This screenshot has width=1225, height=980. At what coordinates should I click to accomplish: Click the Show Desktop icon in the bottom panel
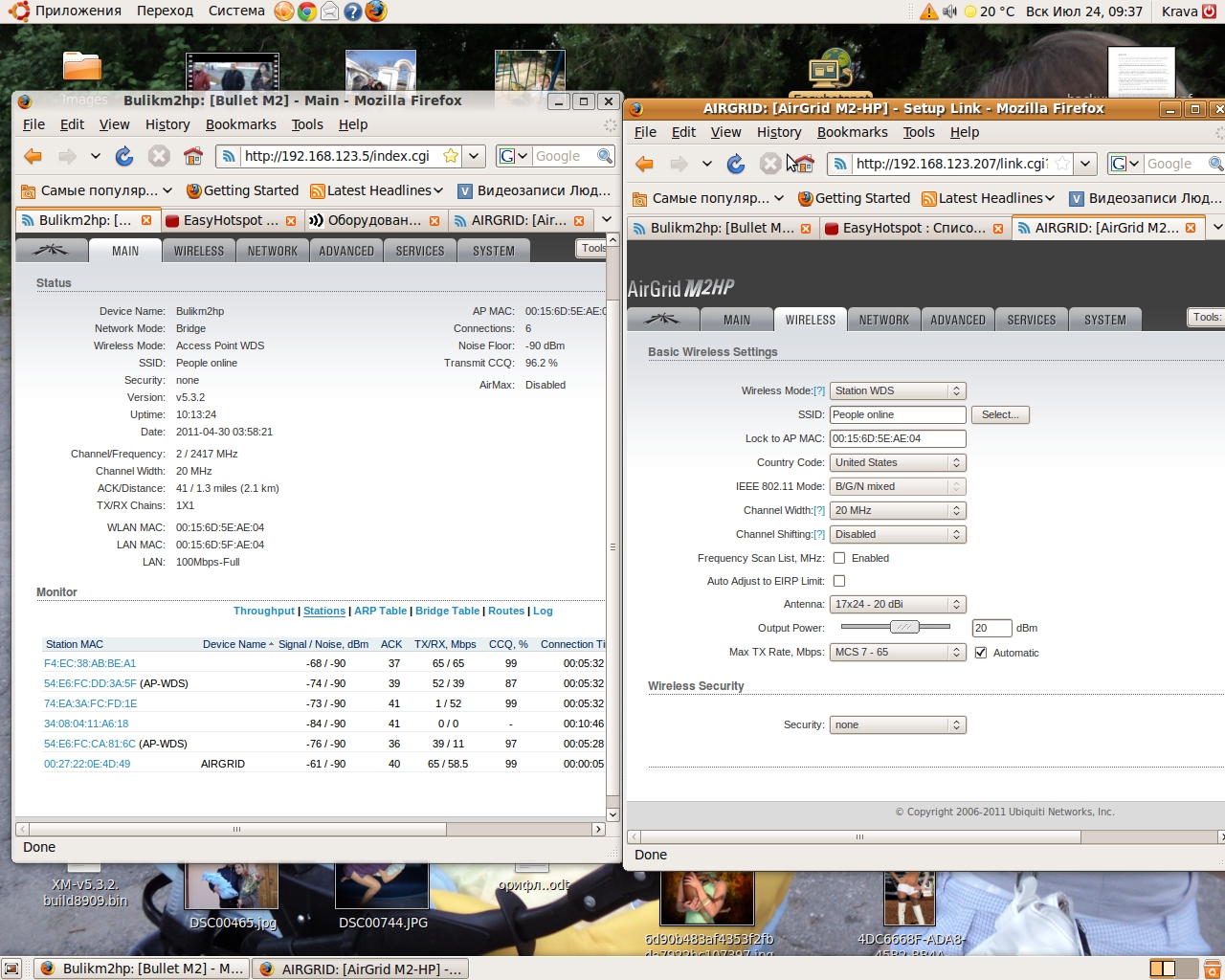pos(11,969)
